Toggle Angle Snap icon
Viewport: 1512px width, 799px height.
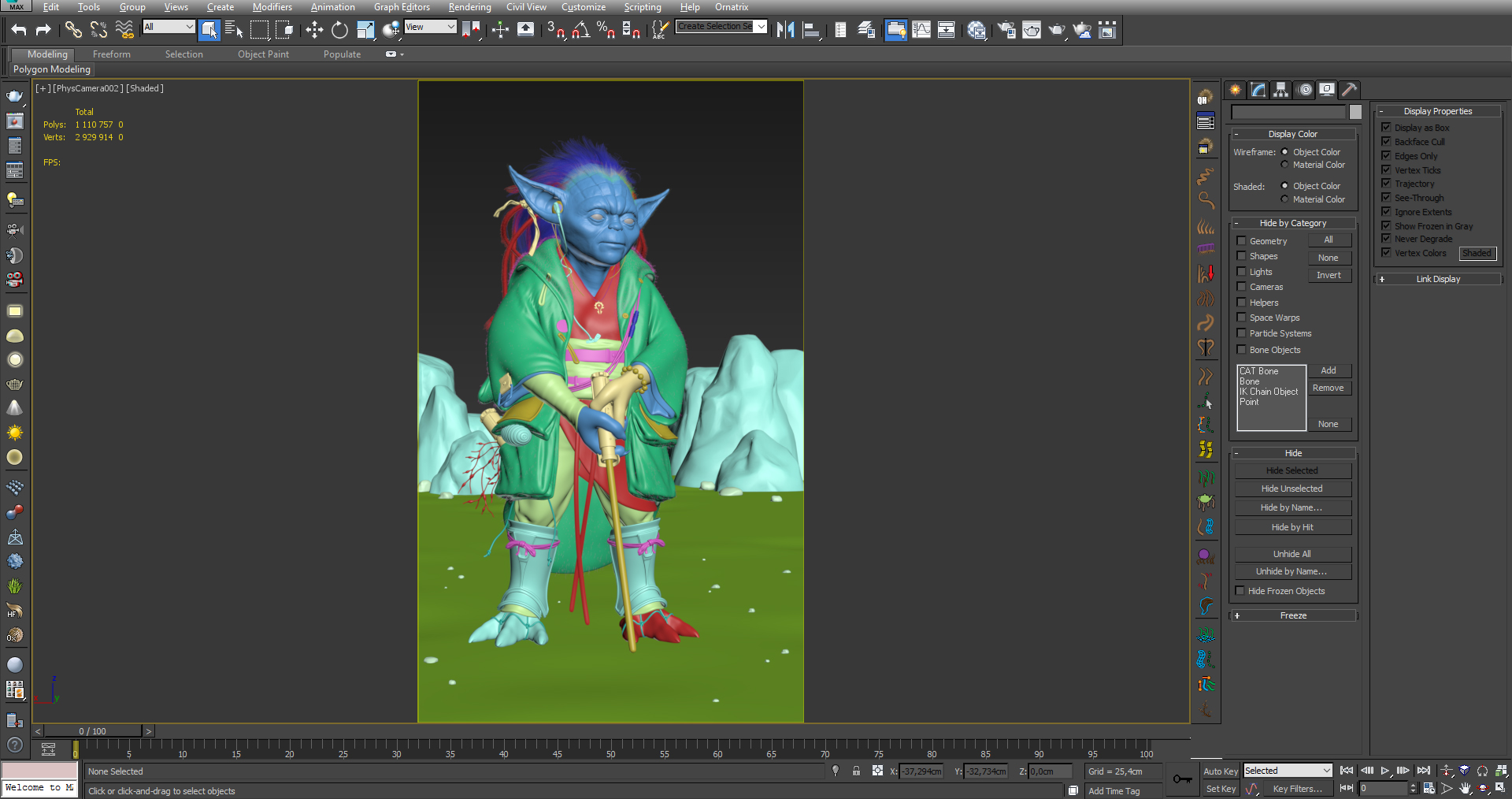click(581, 30)
